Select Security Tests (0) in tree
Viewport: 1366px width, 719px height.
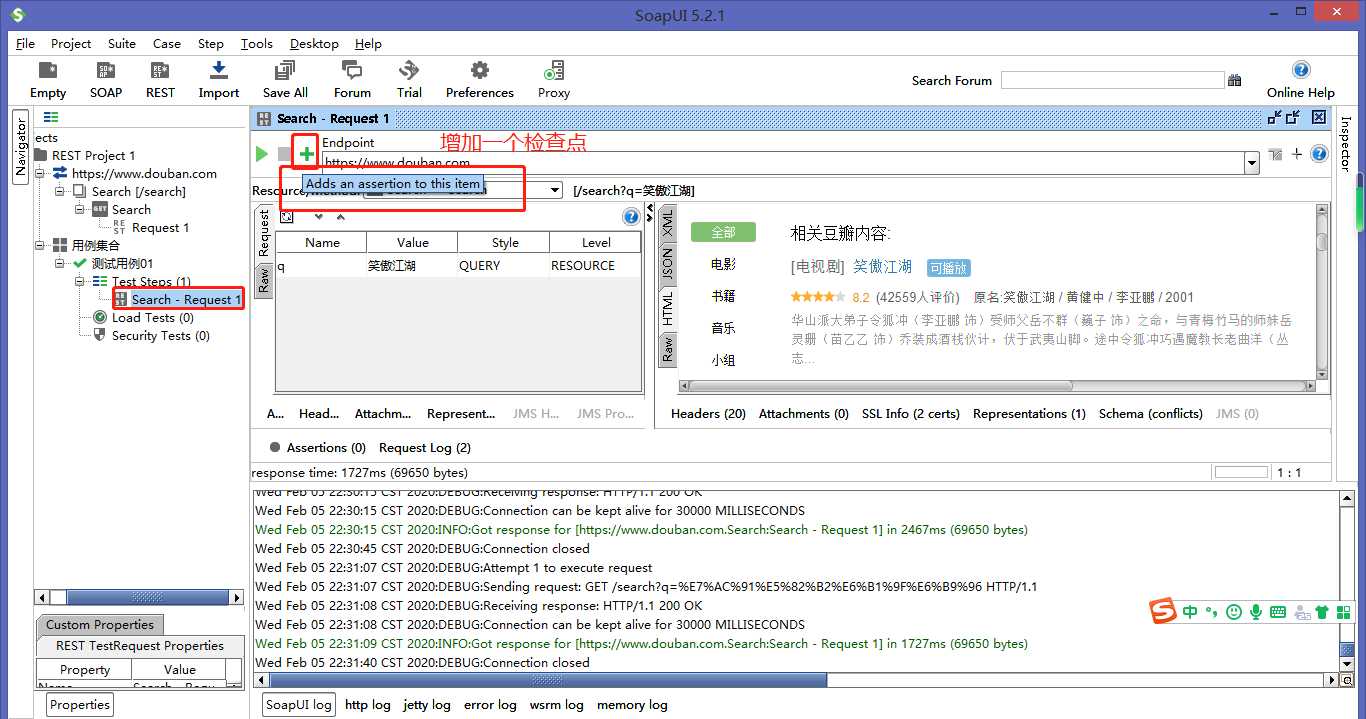pos(160,335)
